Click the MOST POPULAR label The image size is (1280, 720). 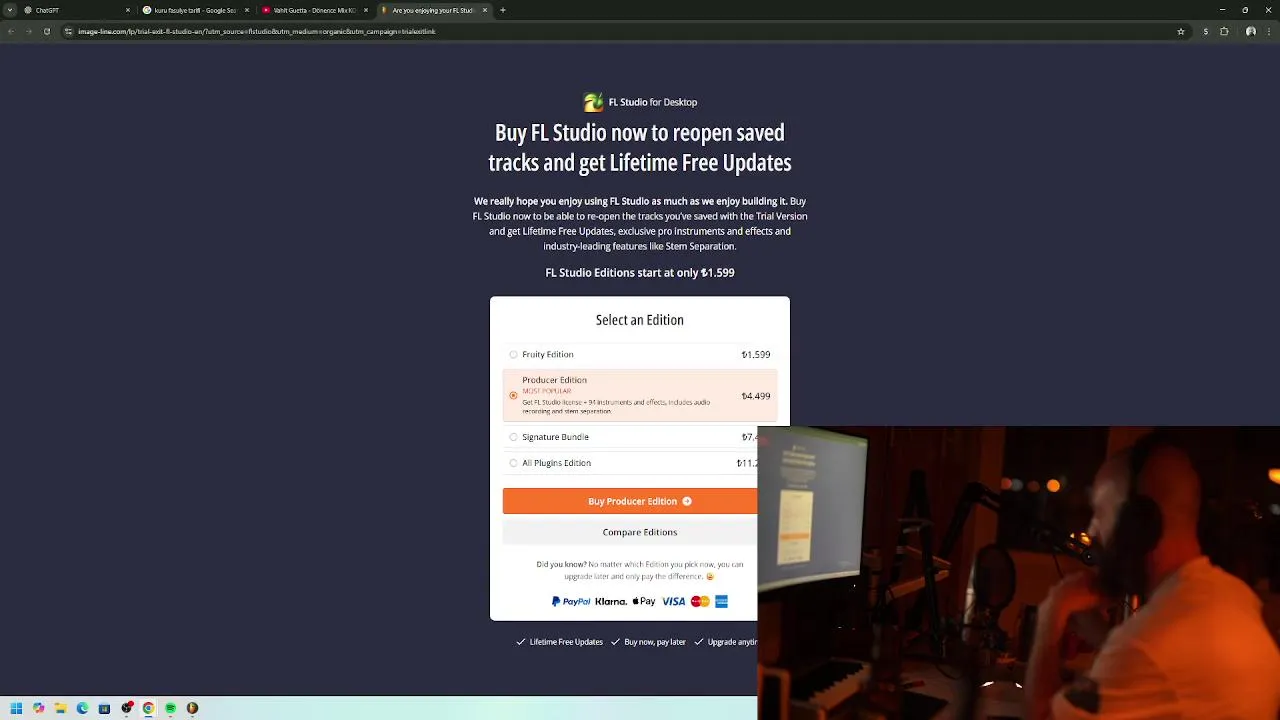(547, 391)
